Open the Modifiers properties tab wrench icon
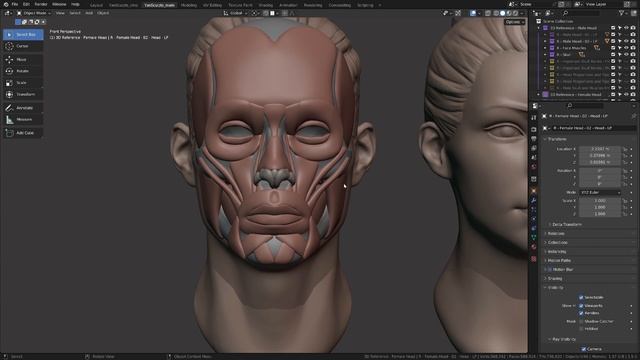This screenshot has height=360, width=640. click(x=533, y=200)
